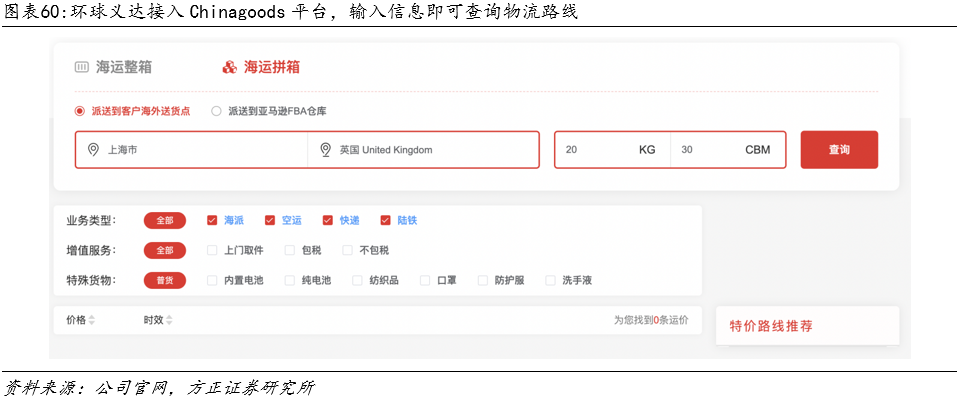This screenshot has width=957, height=396.
Task: Click the location pin icon next to 英国 United Kingdom
Action: 325,149
